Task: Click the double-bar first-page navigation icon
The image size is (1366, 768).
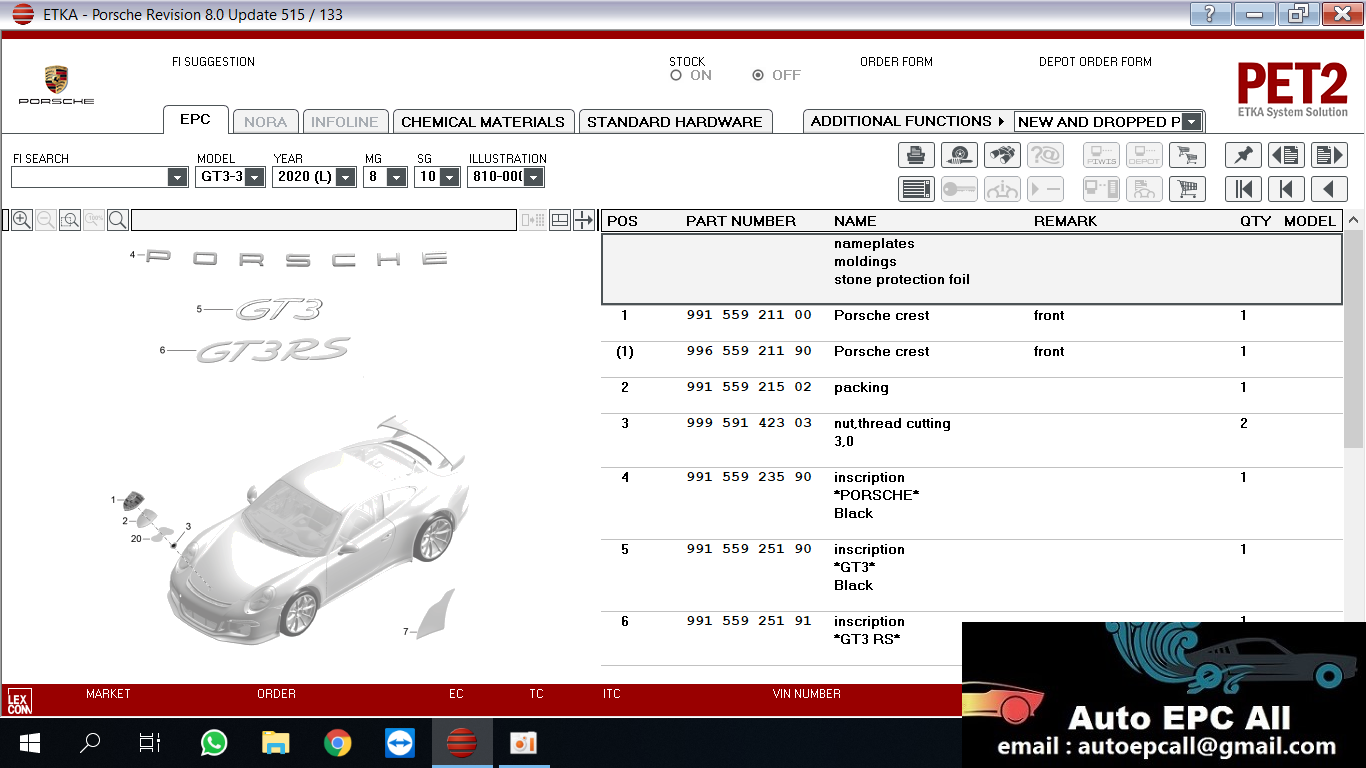Action: coord(1243,189)
